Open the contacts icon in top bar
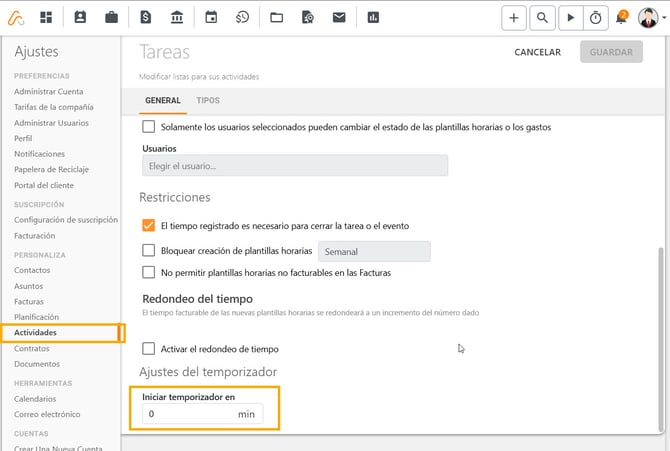The image size is (670, 451). coord(80,18)
